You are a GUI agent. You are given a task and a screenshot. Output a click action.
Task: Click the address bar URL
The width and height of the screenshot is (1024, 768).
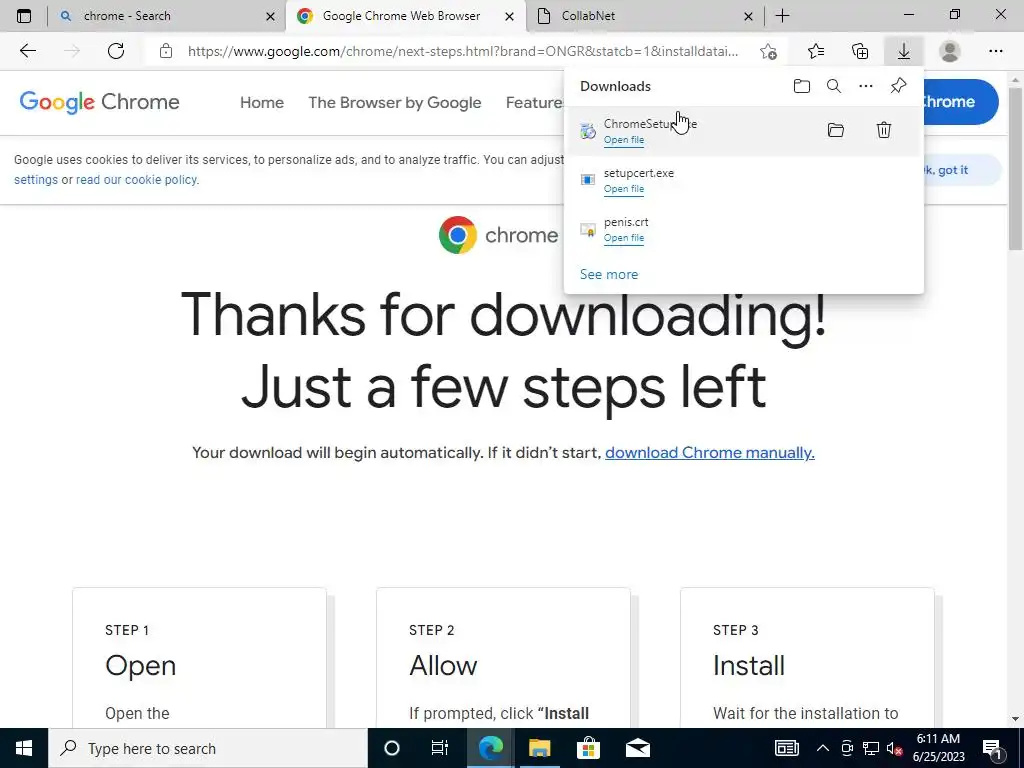tap(463, 51)
